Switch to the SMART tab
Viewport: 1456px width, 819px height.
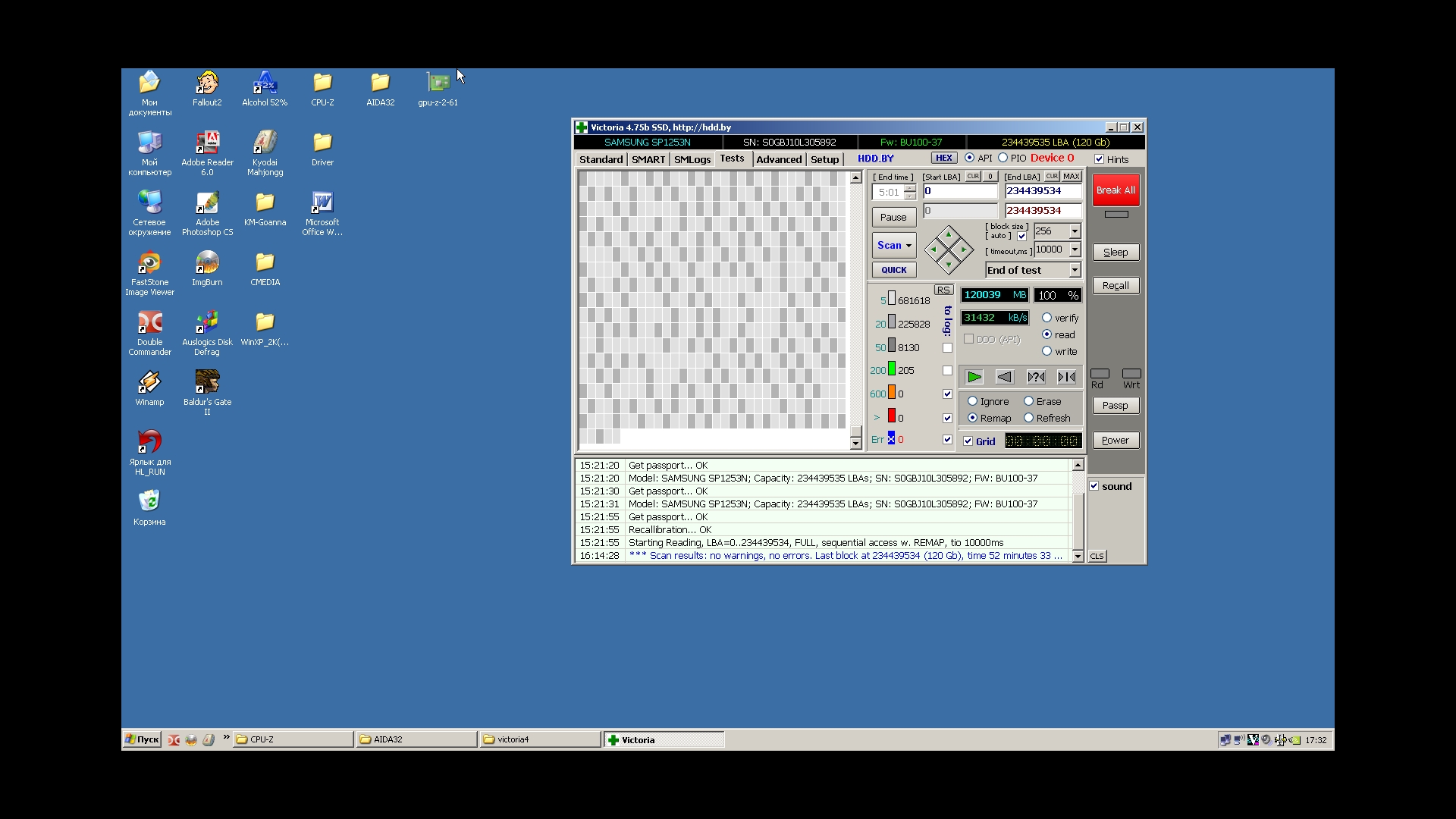point(648,159)
